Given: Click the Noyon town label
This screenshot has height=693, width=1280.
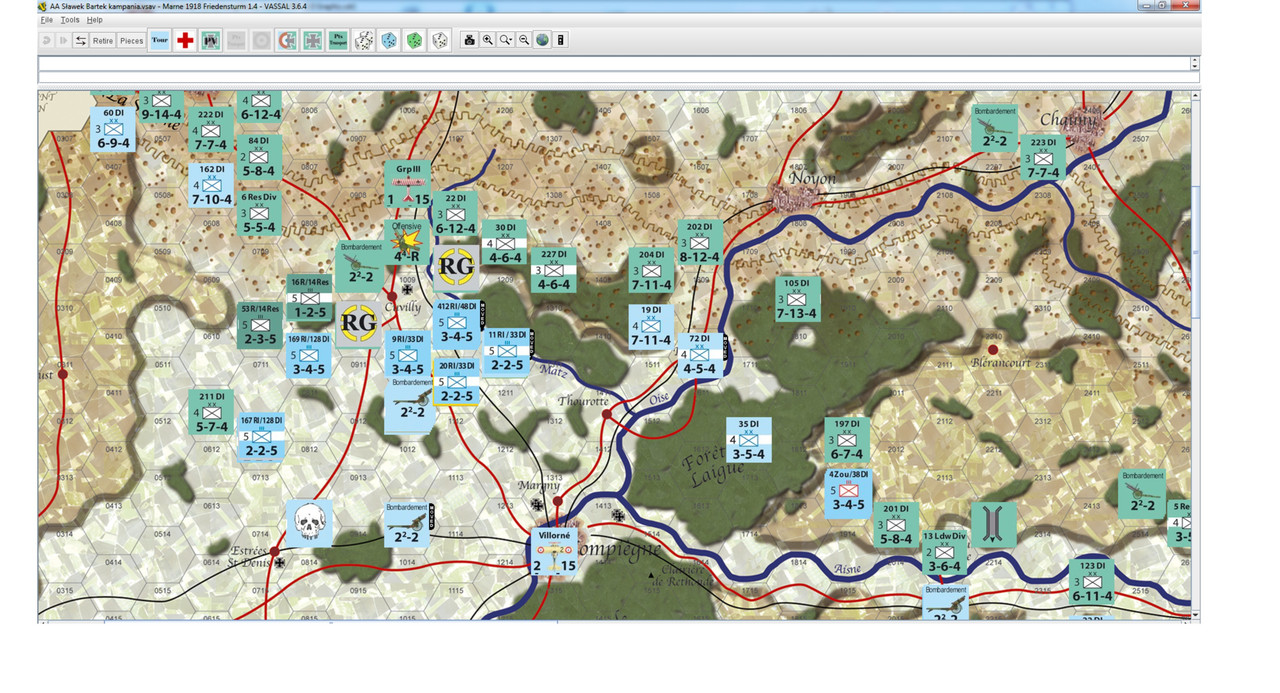Looking at the screenshot, I should tap(811, 179).
